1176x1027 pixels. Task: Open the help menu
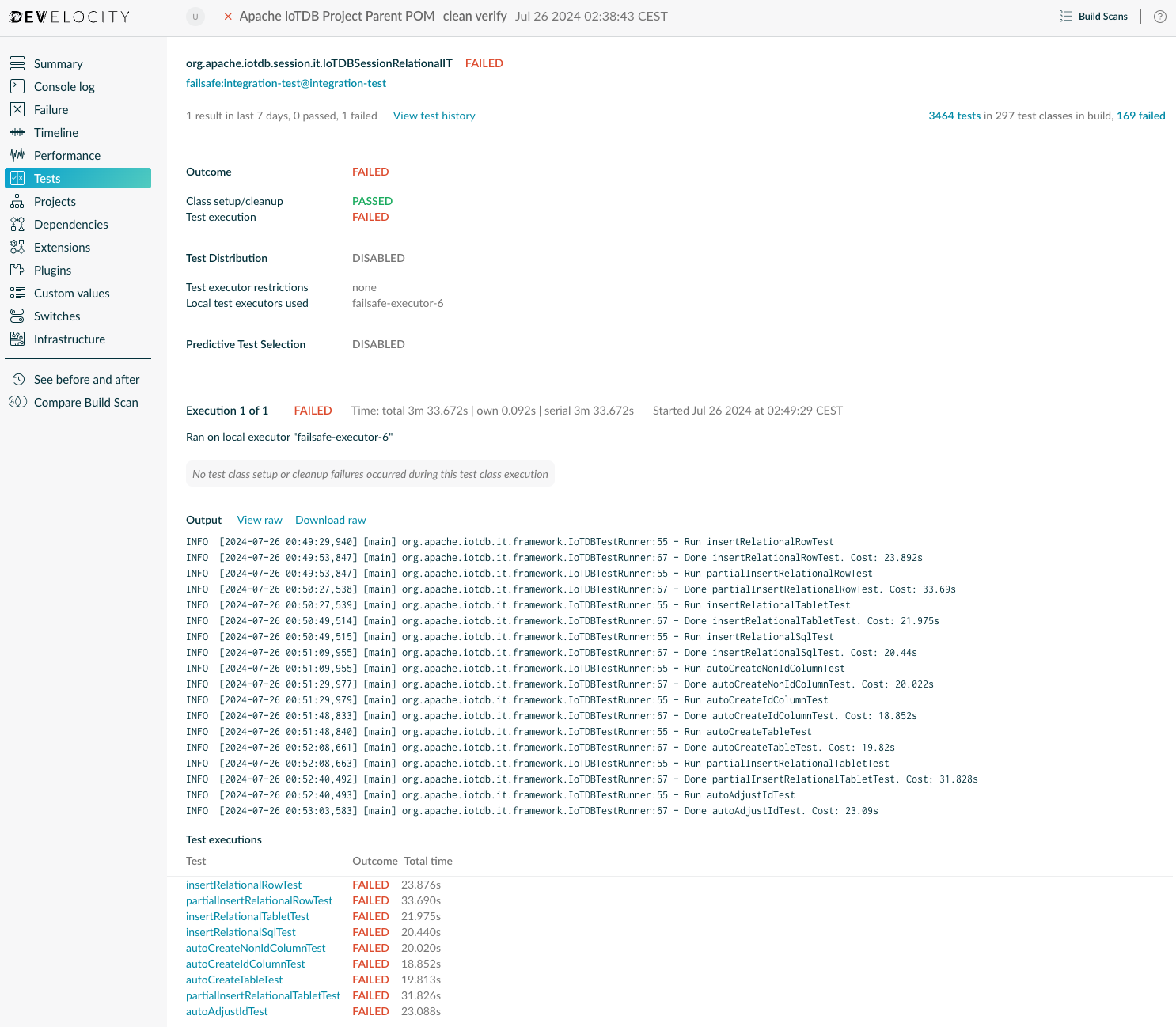click(x=1159, y=16)
